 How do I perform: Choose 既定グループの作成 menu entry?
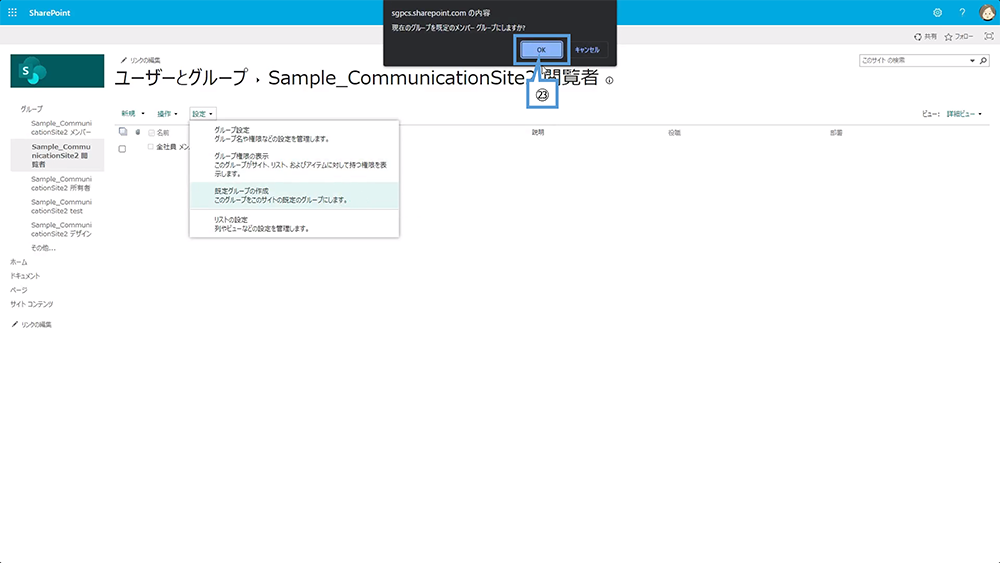click(x=294, y=195)
